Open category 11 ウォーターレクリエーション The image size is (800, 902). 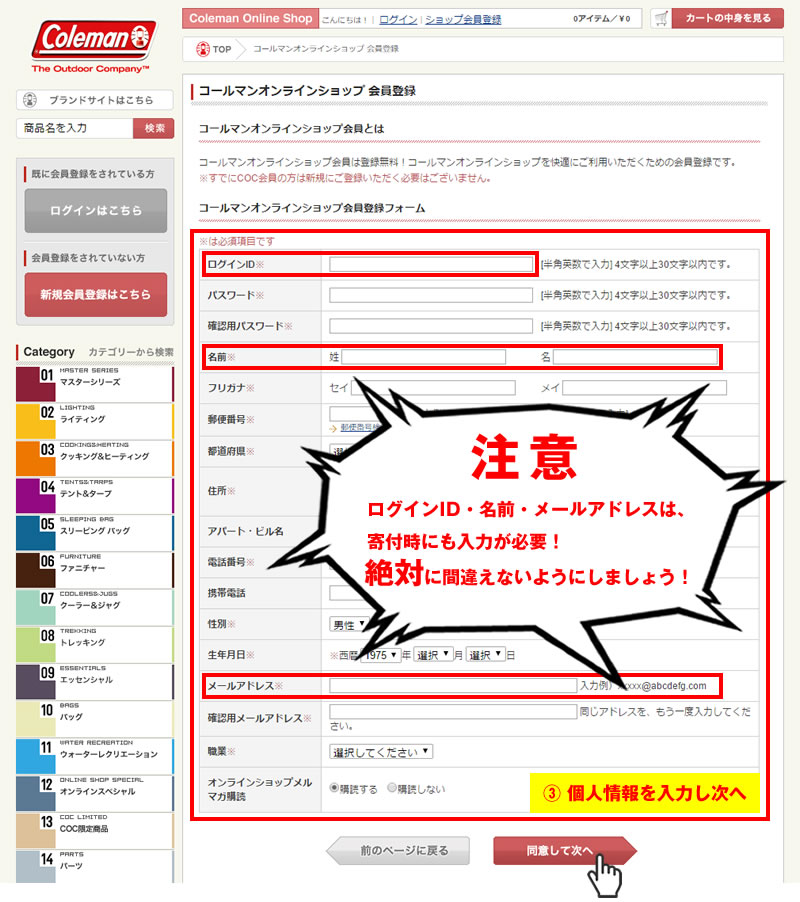click(95, 756)
